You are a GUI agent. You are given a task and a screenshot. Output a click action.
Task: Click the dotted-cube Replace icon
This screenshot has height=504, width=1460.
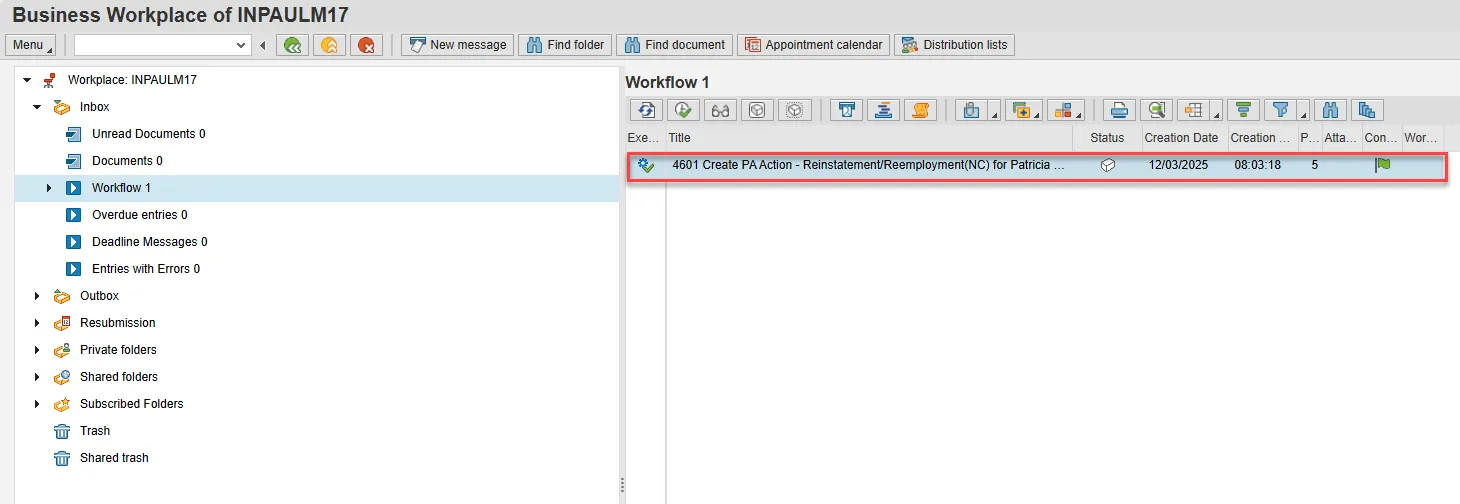[x=794, y=110]
